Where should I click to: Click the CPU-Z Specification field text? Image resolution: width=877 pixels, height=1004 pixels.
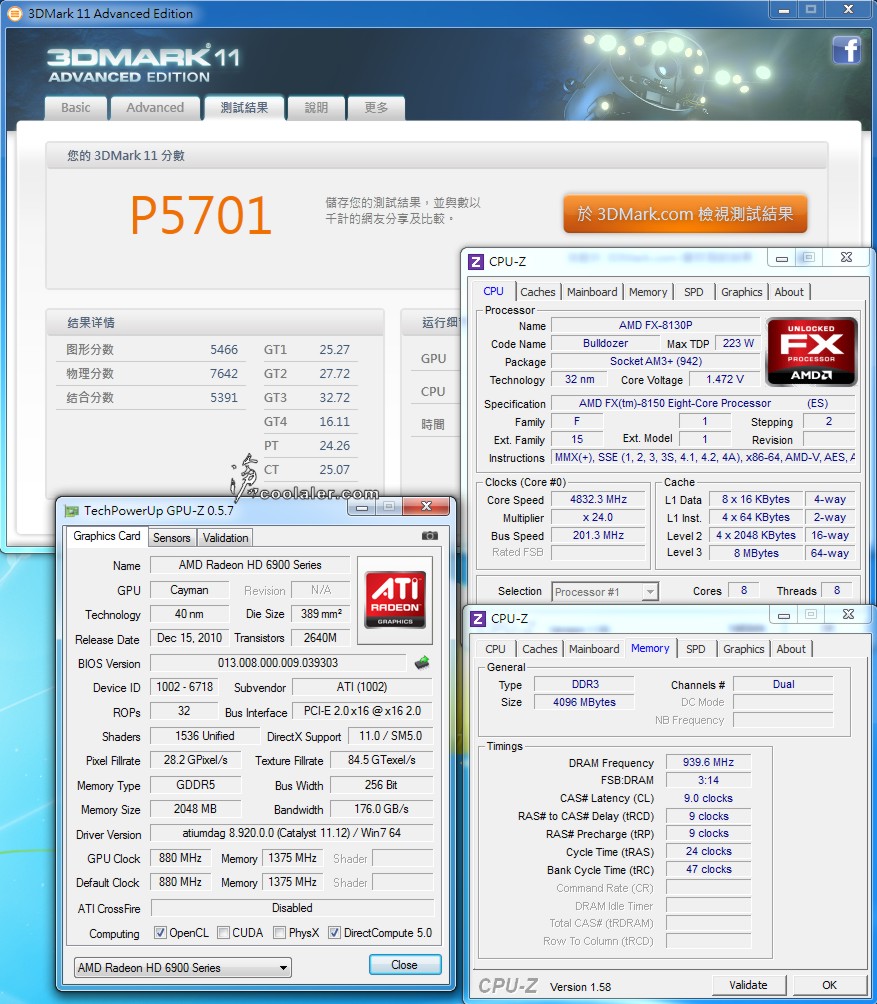[x=703, y=403]
